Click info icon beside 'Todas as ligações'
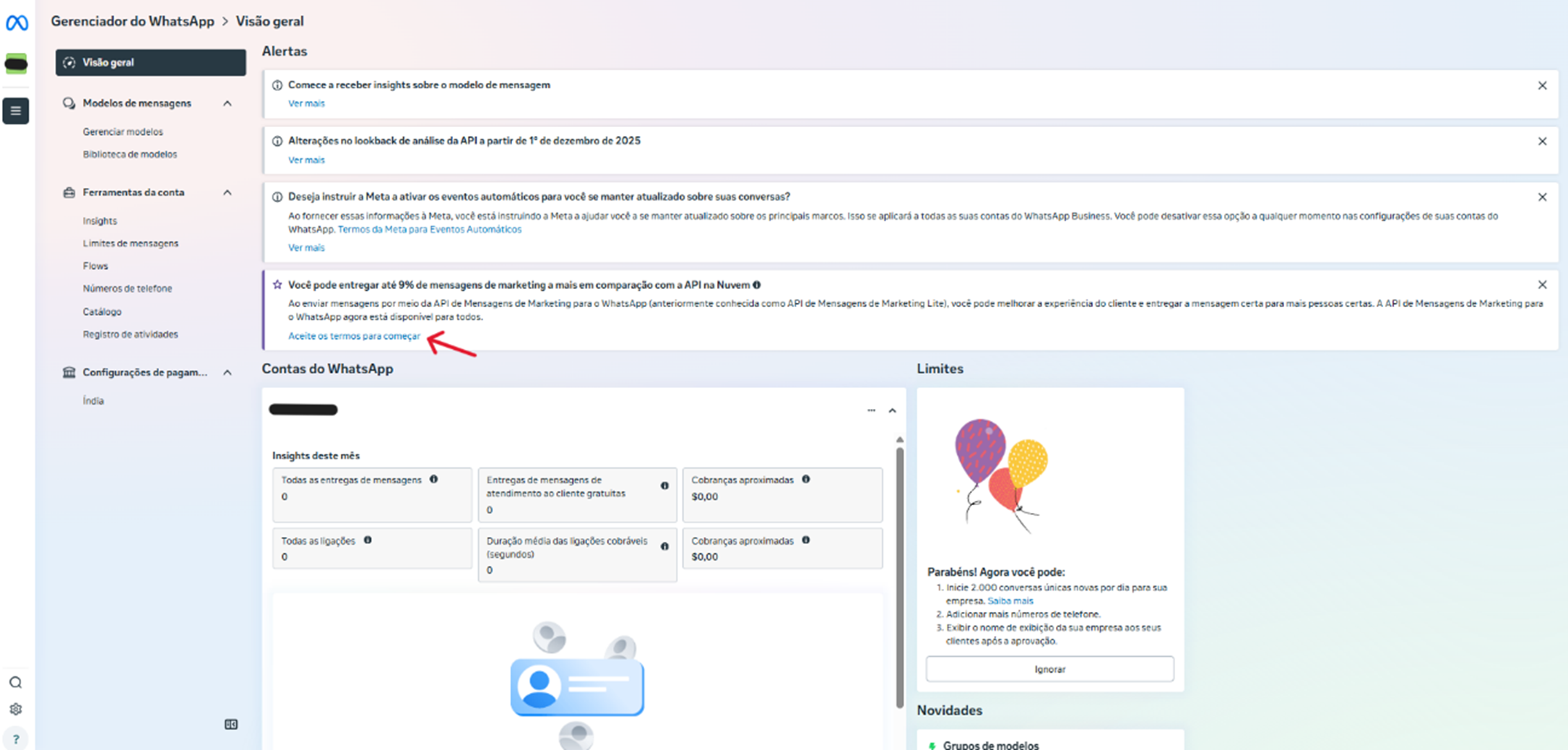The height and width of the screenshot is (750, 1568). 368,540
